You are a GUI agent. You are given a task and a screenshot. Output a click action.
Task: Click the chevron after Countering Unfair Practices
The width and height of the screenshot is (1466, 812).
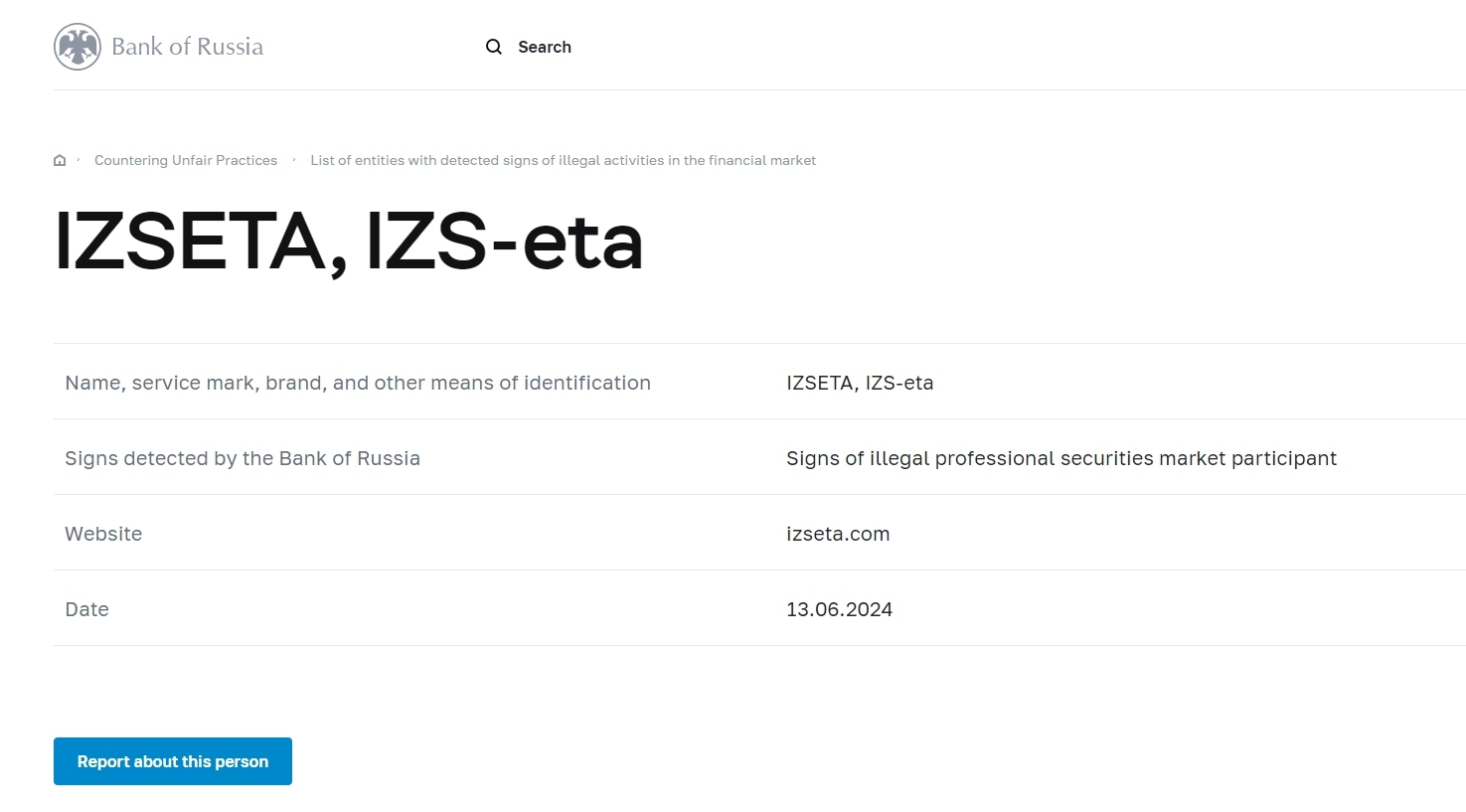click(294, 160)
